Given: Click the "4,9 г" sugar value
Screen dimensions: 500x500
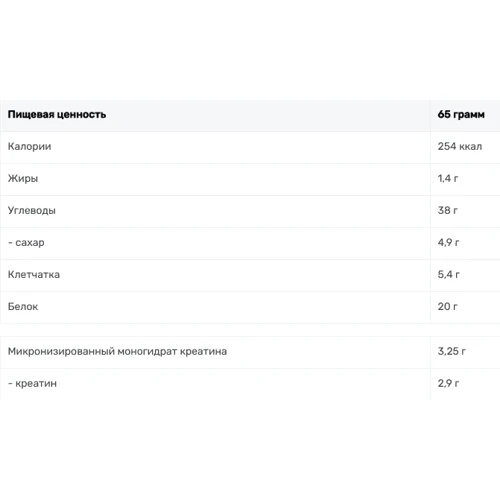Looking at the screenshot, I should 448,242.
